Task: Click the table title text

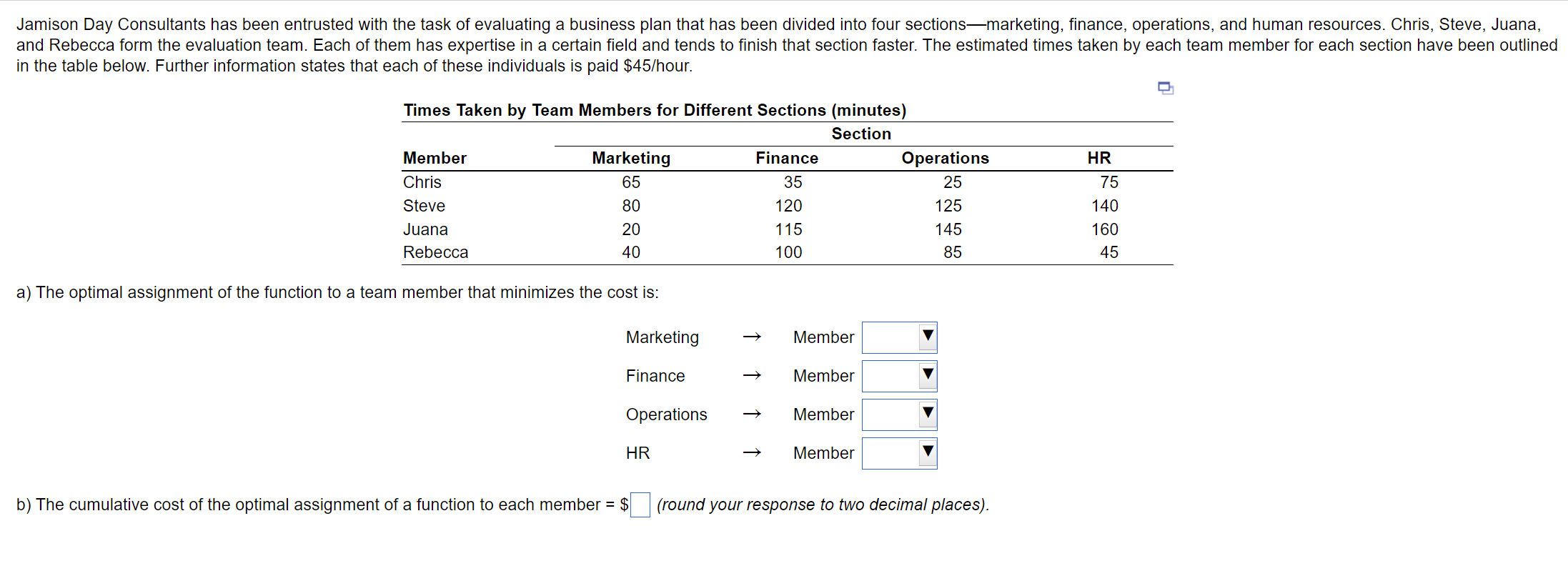Action: 655,110
